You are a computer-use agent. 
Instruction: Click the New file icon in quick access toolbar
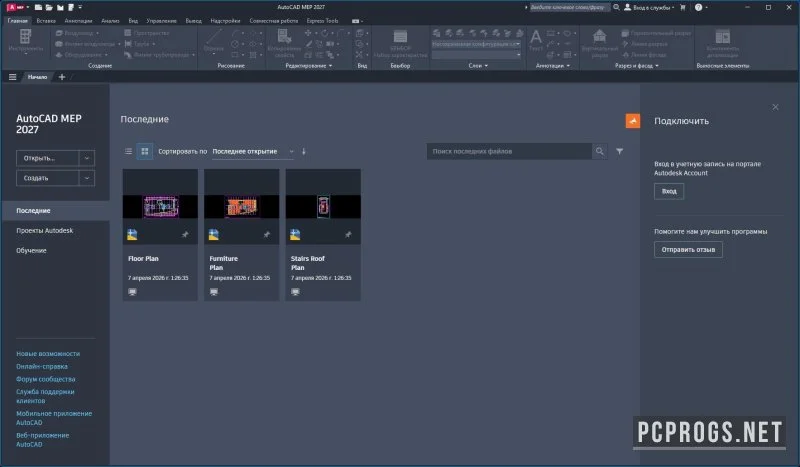point(38,7)
